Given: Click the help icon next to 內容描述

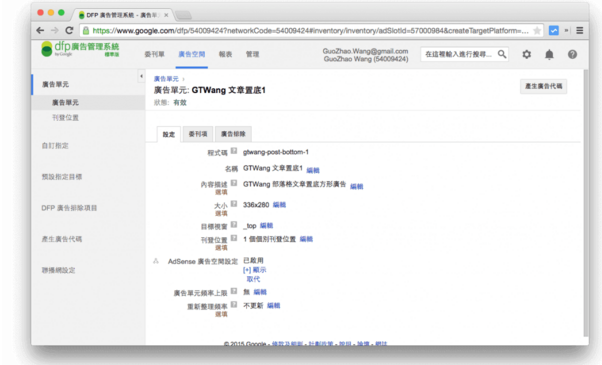Looking at the screenshot, I should [233, 183].
